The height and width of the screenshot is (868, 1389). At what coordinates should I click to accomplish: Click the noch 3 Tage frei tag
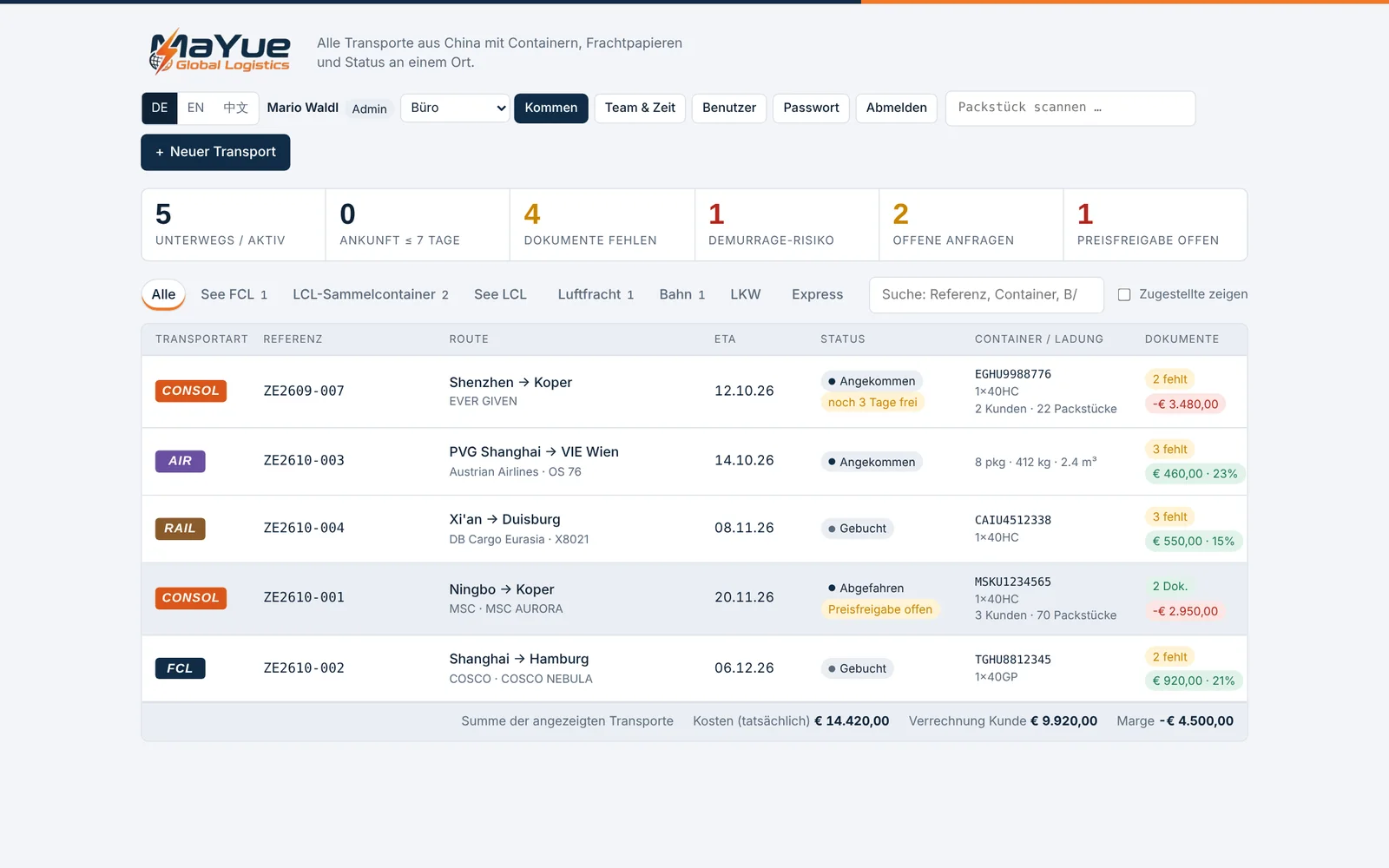tap(872, 402)
